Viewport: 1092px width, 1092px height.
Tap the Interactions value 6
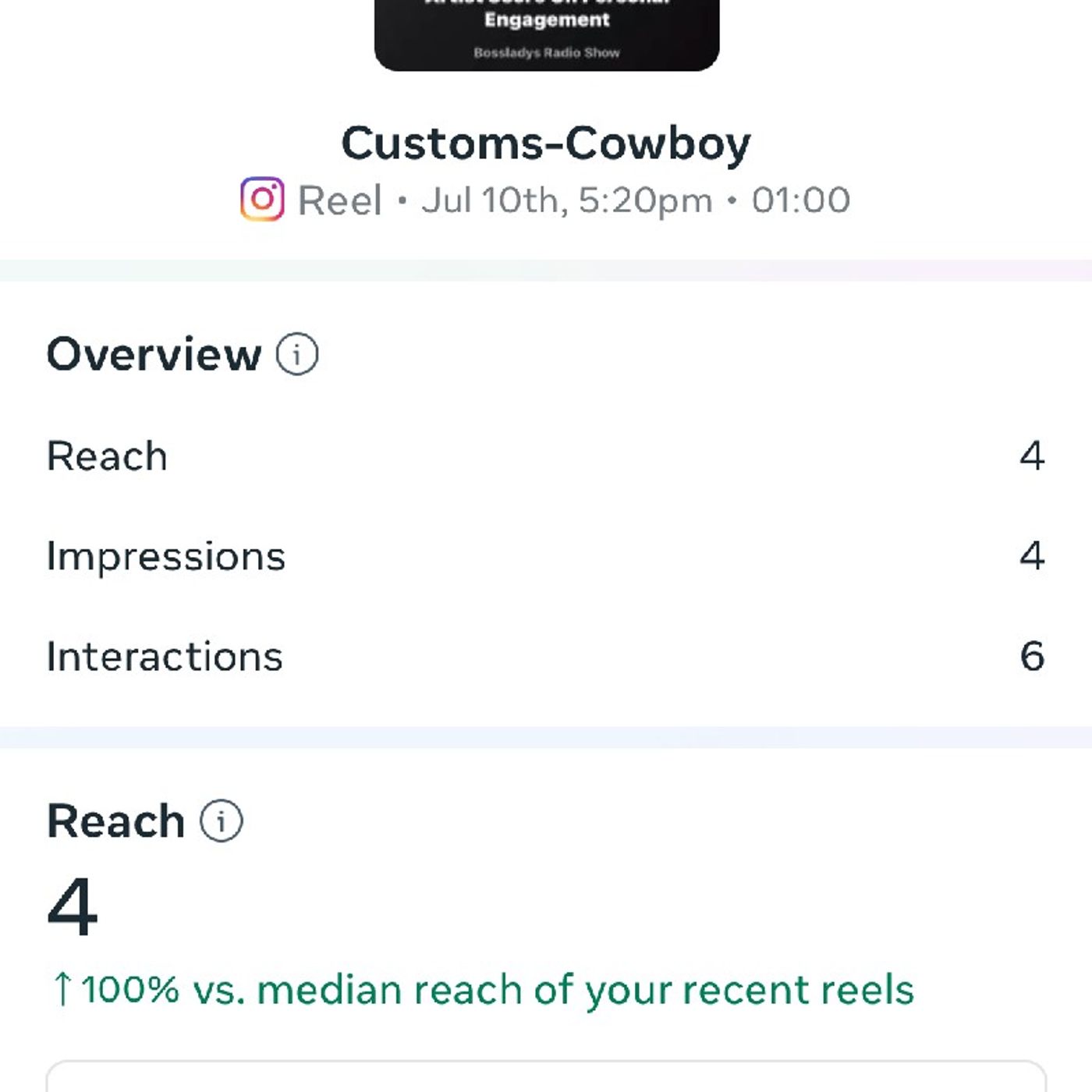point(1032,656)
